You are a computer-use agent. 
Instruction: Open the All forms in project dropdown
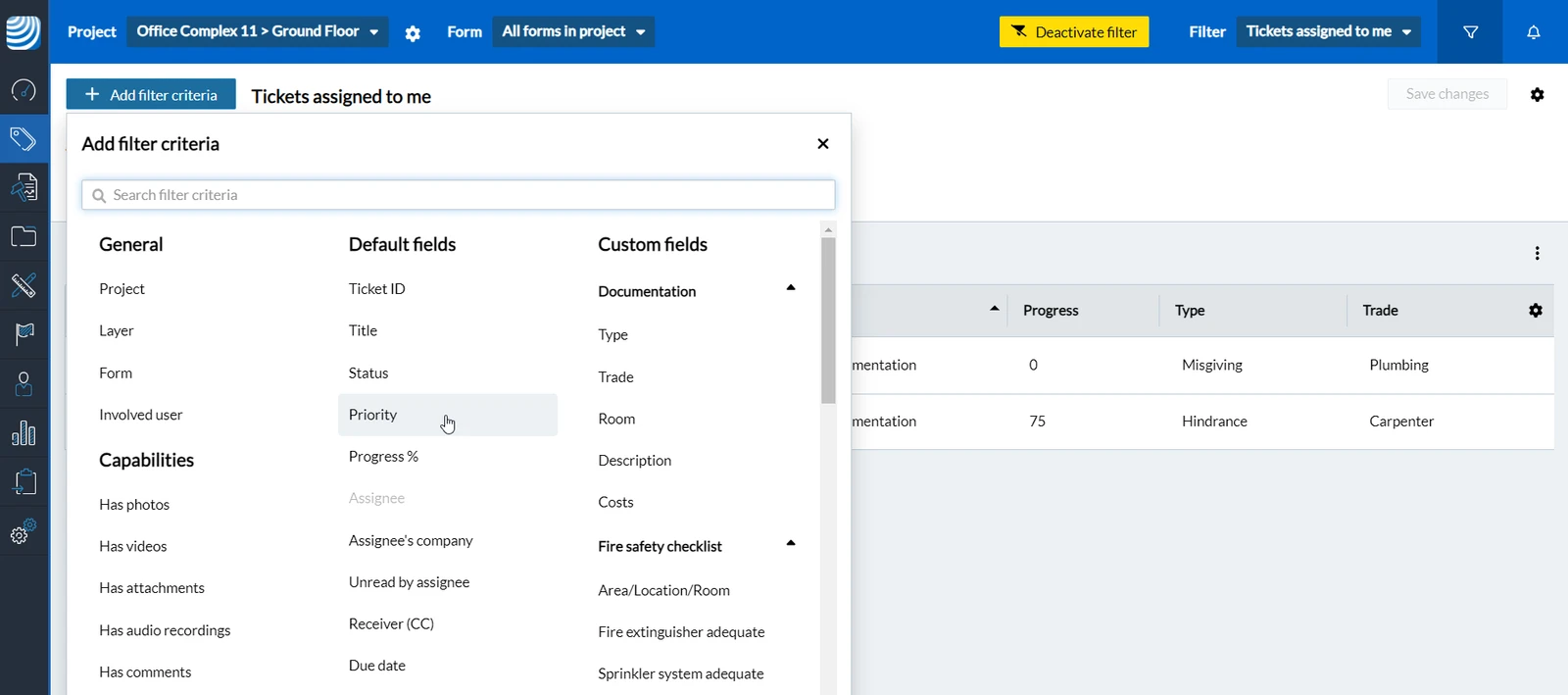point(573,31)
